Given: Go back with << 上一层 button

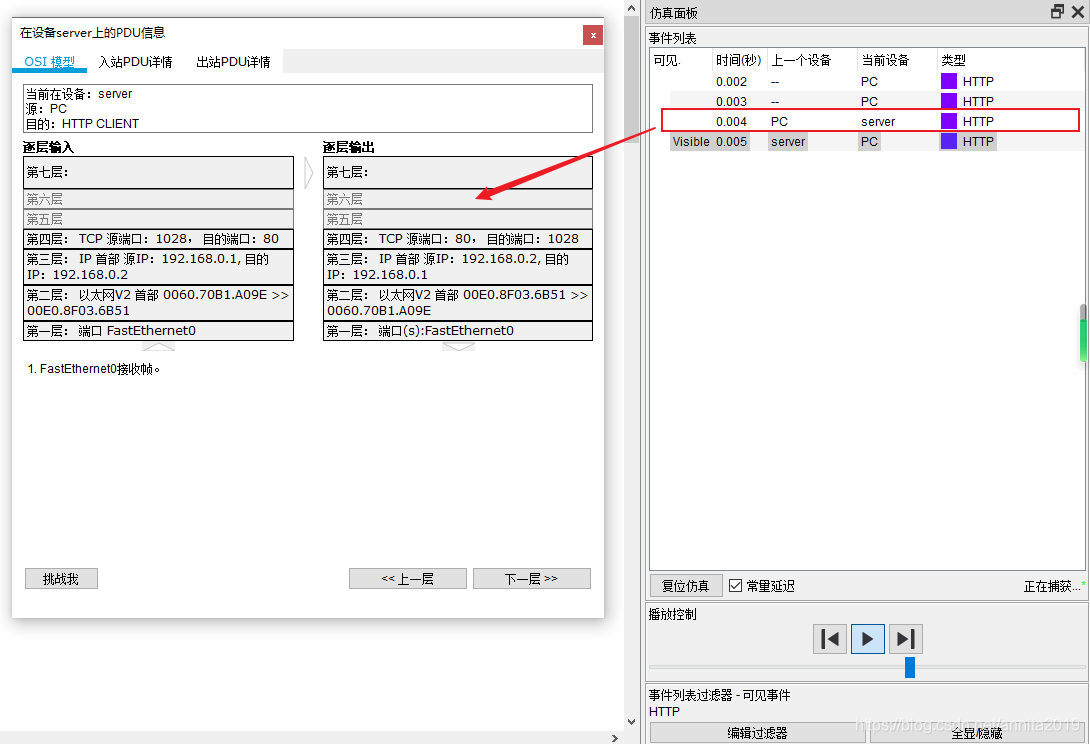Looking at the screenshot, I should click(407, 579).
